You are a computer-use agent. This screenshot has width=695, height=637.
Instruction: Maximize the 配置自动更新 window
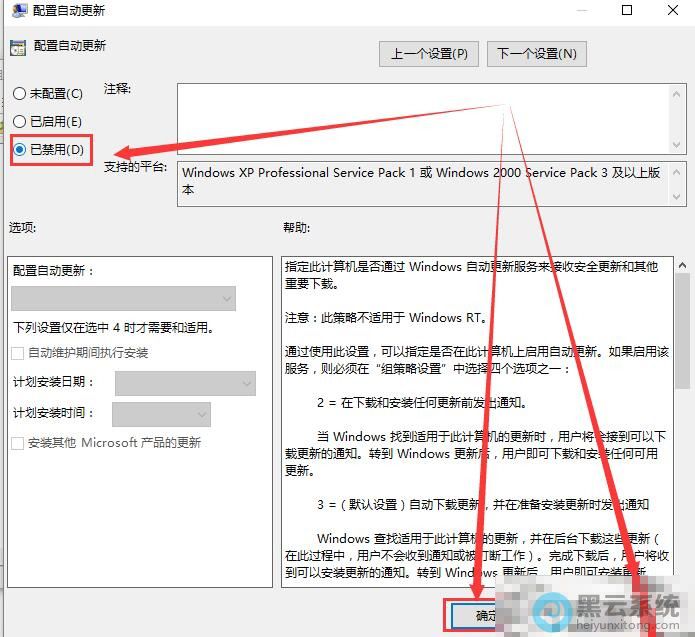627,11
